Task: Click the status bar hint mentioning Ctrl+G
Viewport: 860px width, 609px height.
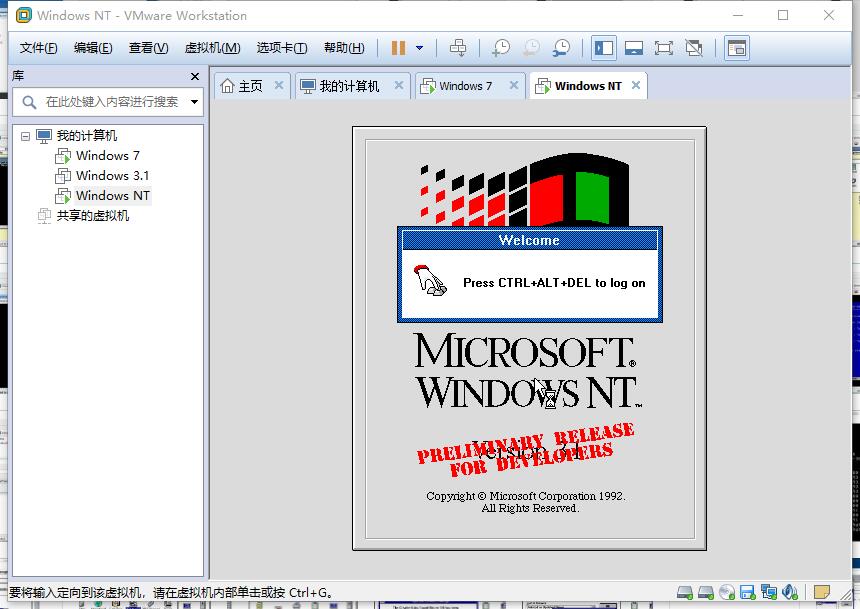Action: (x=171, y=593)
